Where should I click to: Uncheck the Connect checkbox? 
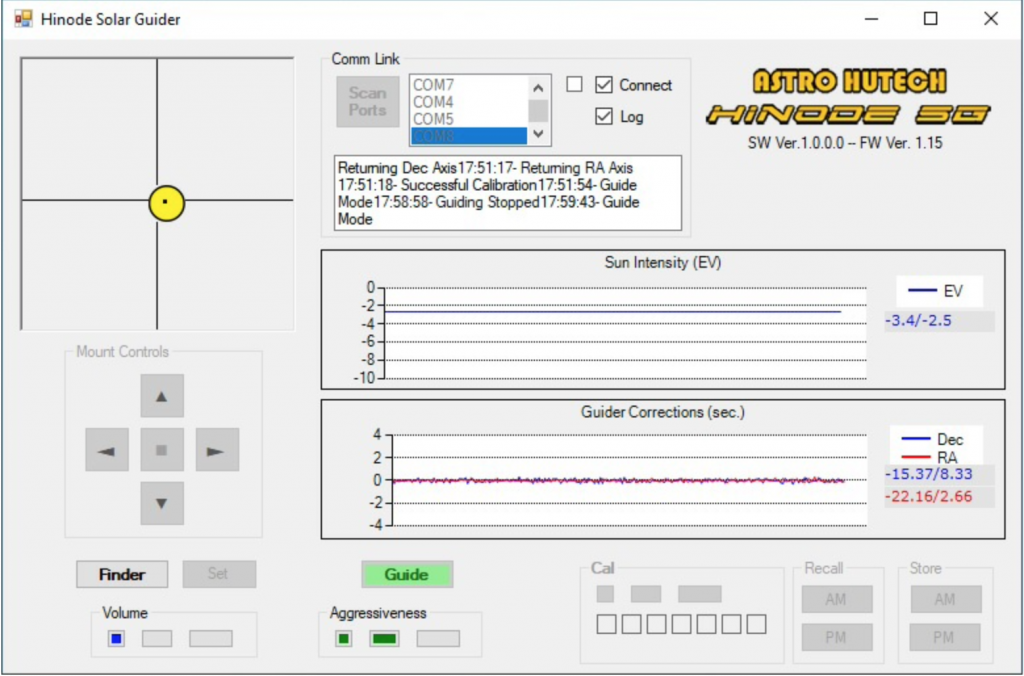click(x=604, y=85)
